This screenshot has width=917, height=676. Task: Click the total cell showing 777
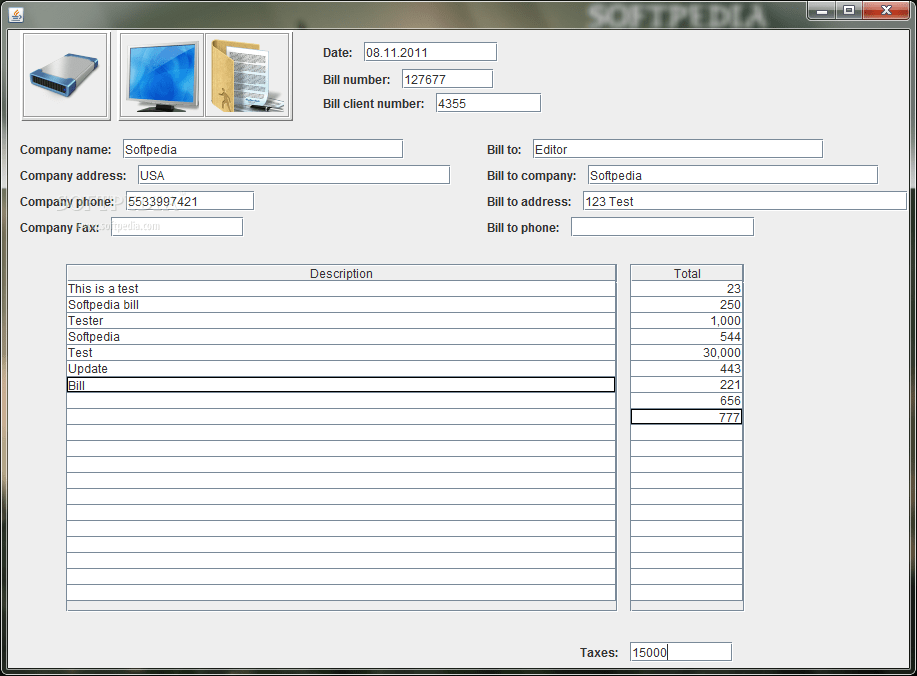[687, 417]
